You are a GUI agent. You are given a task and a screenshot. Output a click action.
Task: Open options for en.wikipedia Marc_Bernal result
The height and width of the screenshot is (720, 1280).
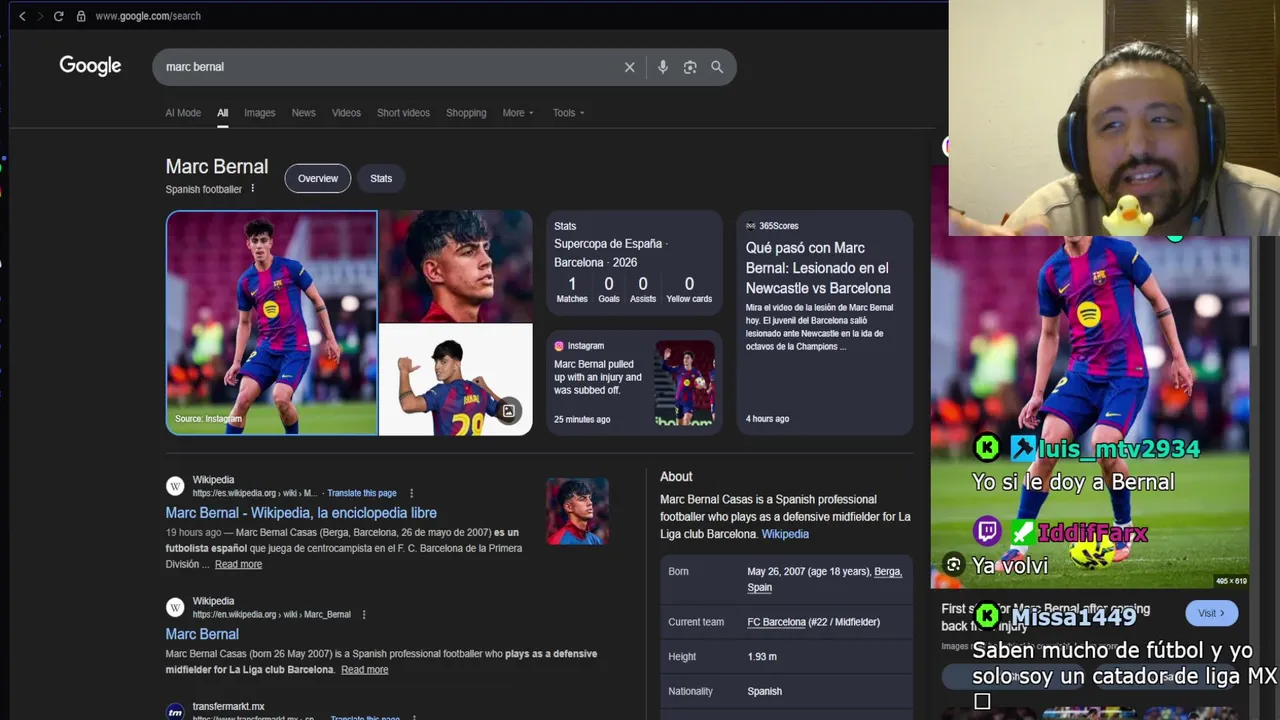[364, 614]
